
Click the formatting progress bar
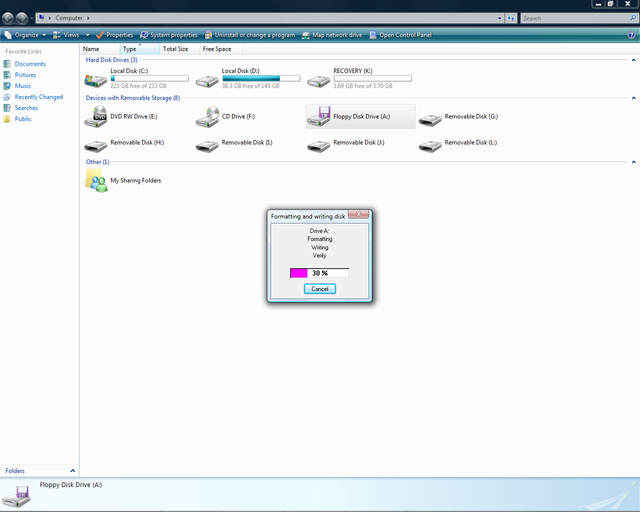coord(319,272)
